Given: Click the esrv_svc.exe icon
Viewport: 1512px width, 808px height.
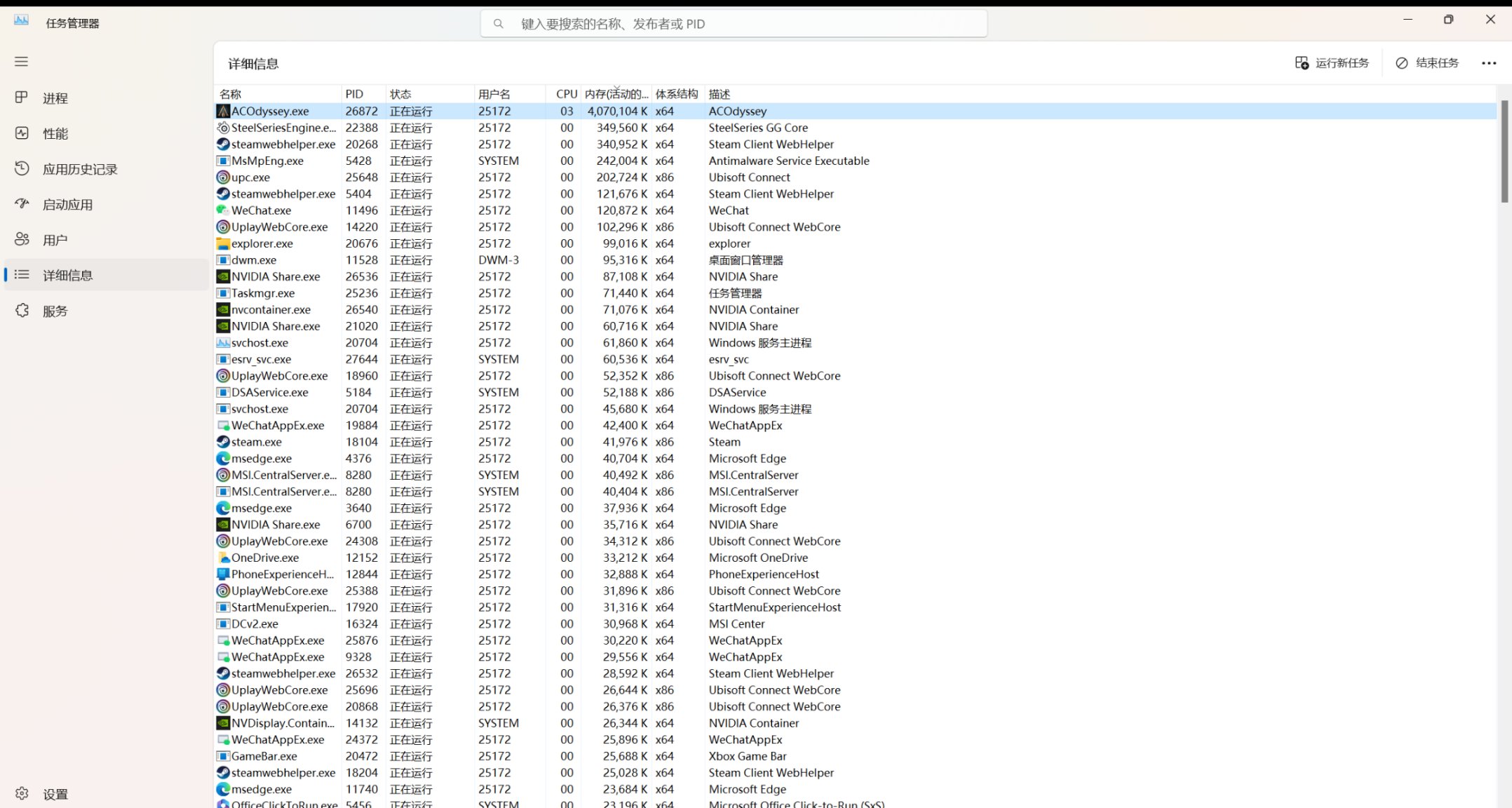Looking at the screenshot, I should 223,359.
